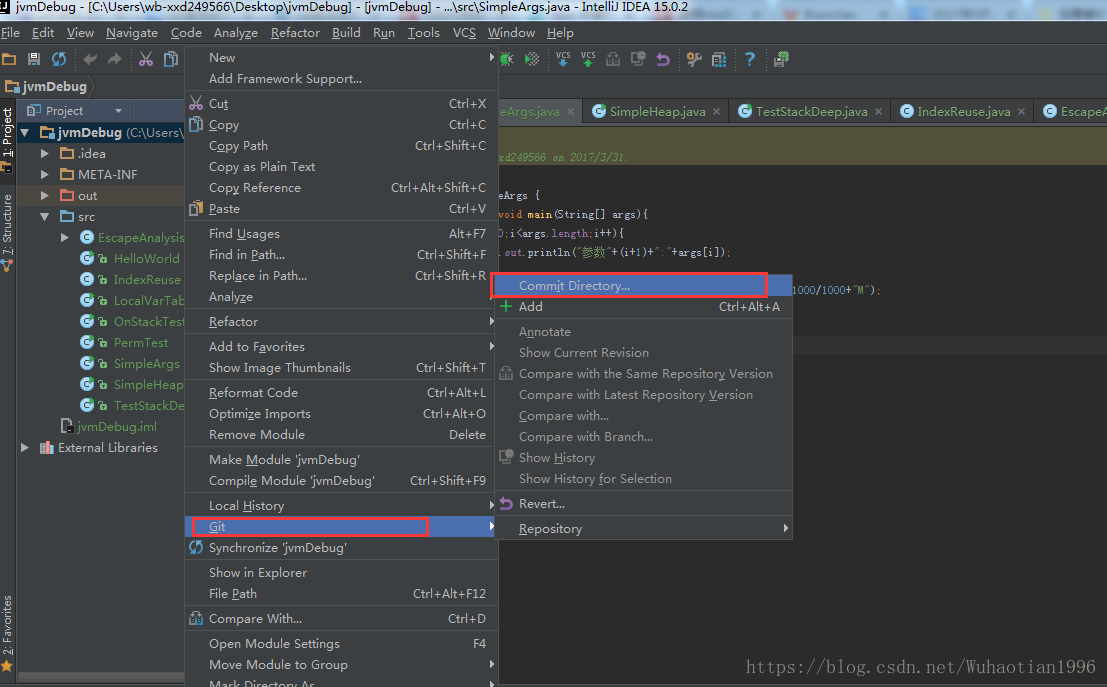1107x687 pixels.
Task: Collapse the src folder node
Action: [44, 217]
